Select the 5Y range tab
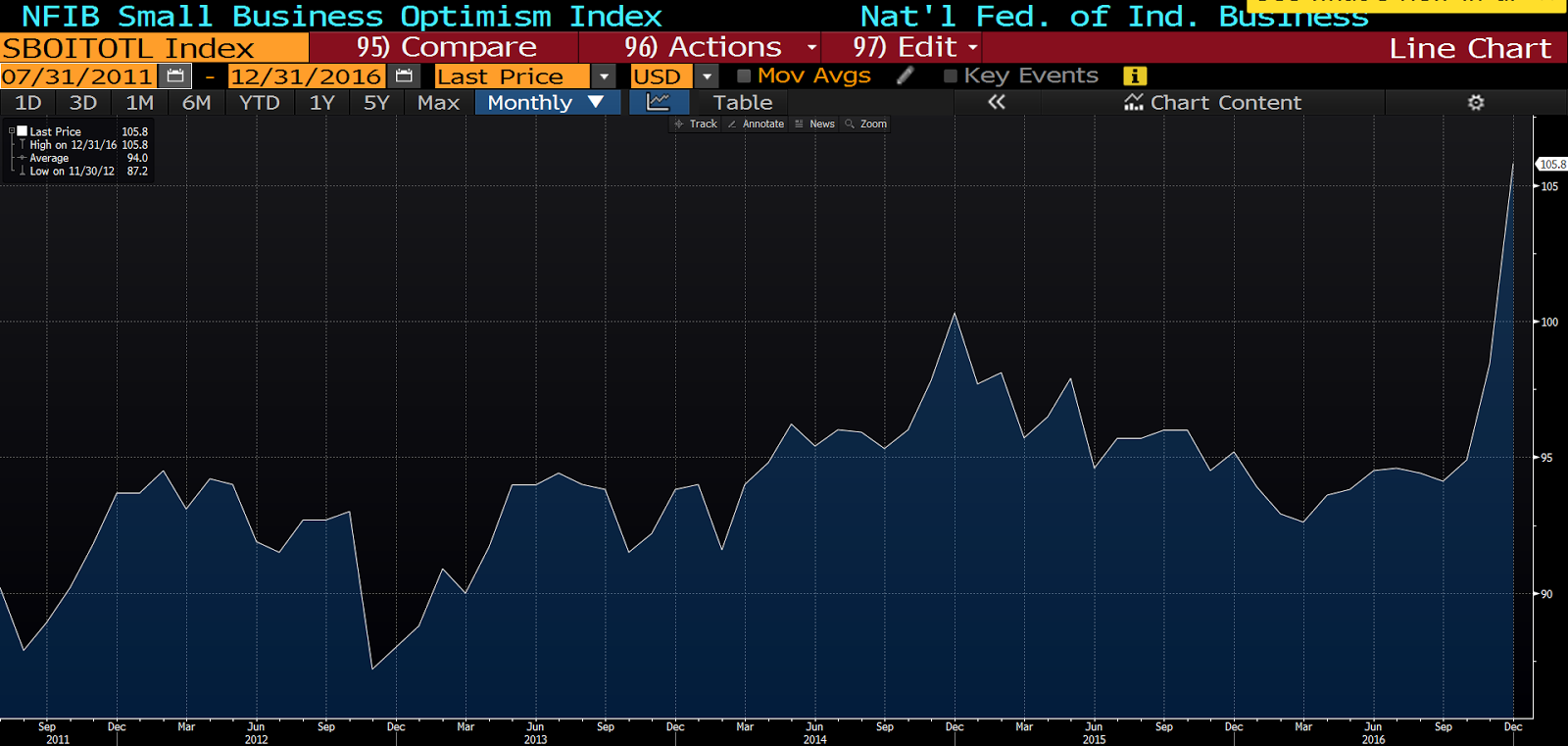Viewport: 1568px width, 746px height. pyautogui.click(x=376, y=102)
